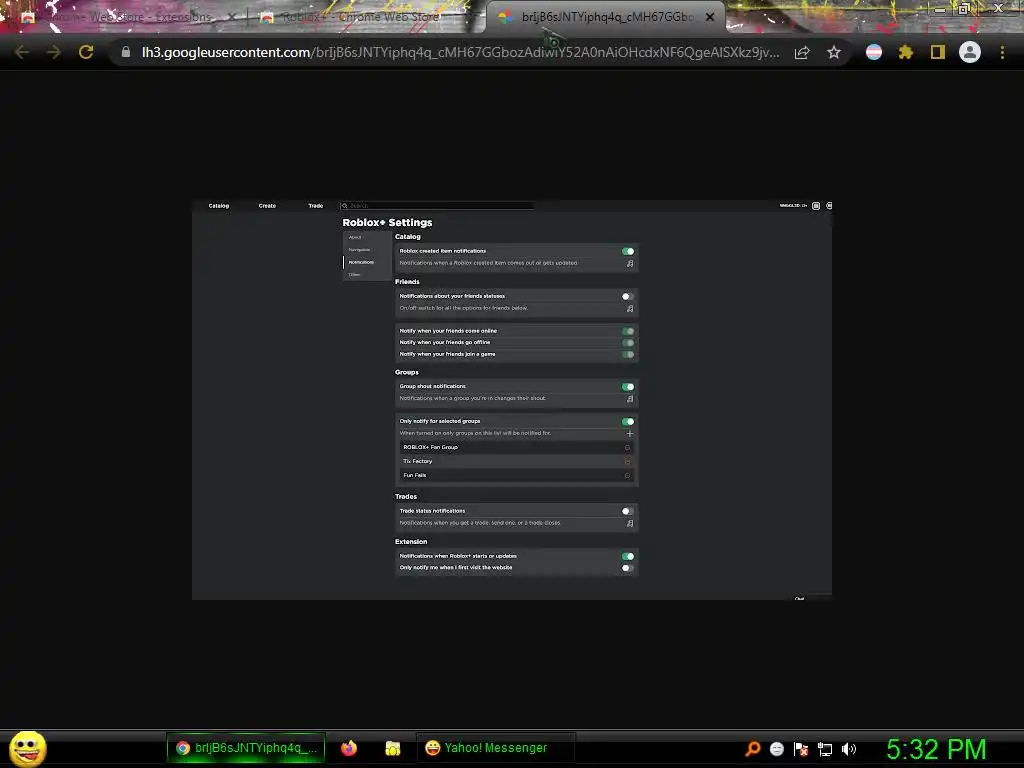This screenshot has height=768, width=1024.
Task: Click the 5:32 PM taskbar clock
Action: (936, 749)
